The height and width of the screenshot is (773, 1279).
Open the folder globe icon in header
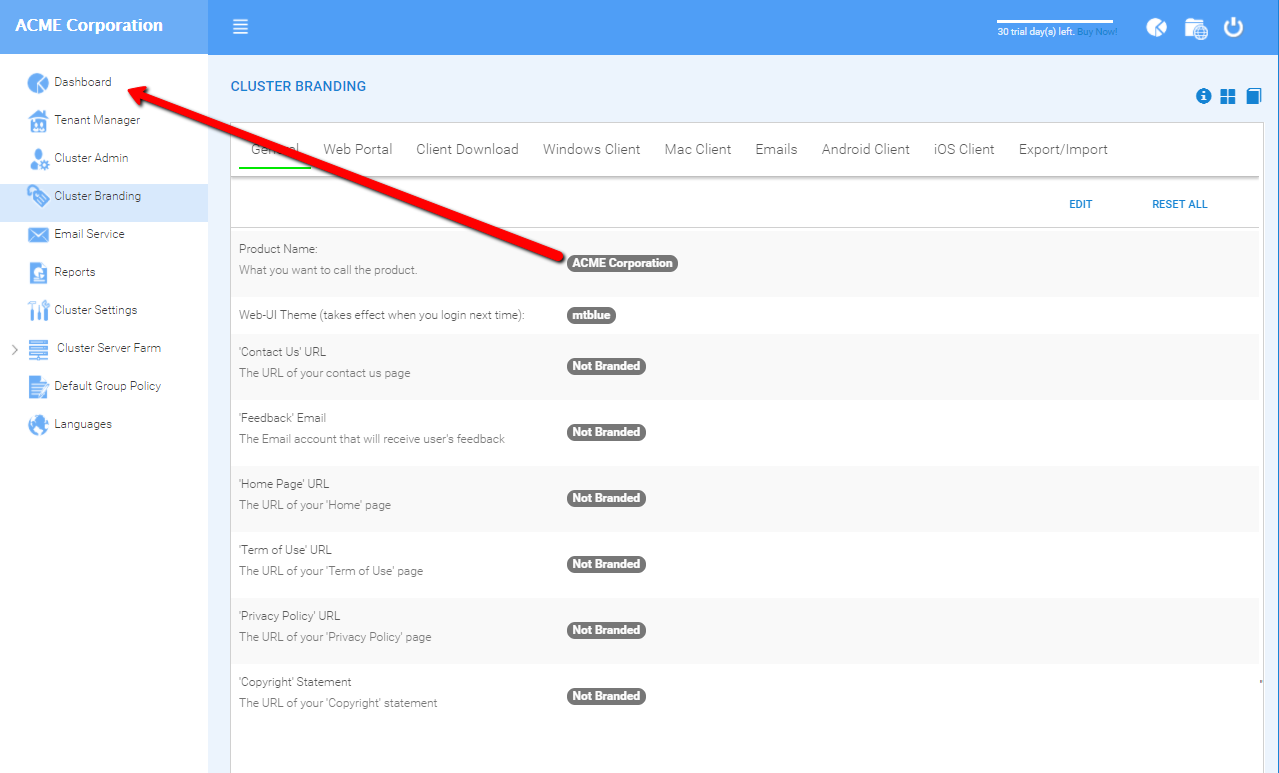point(1195,28)
